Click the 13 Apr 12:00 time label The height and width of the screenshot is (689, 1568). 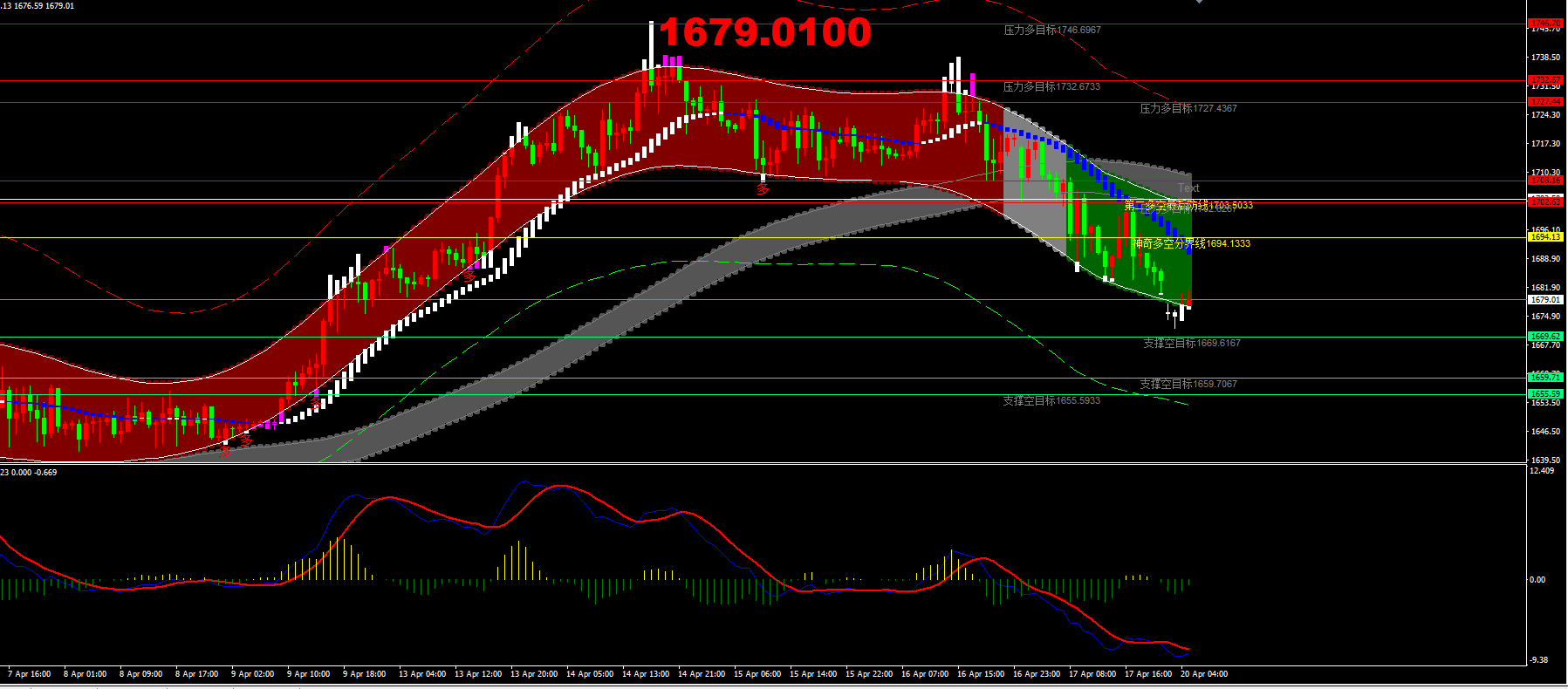pyautogui.click(x=478, y=674)
